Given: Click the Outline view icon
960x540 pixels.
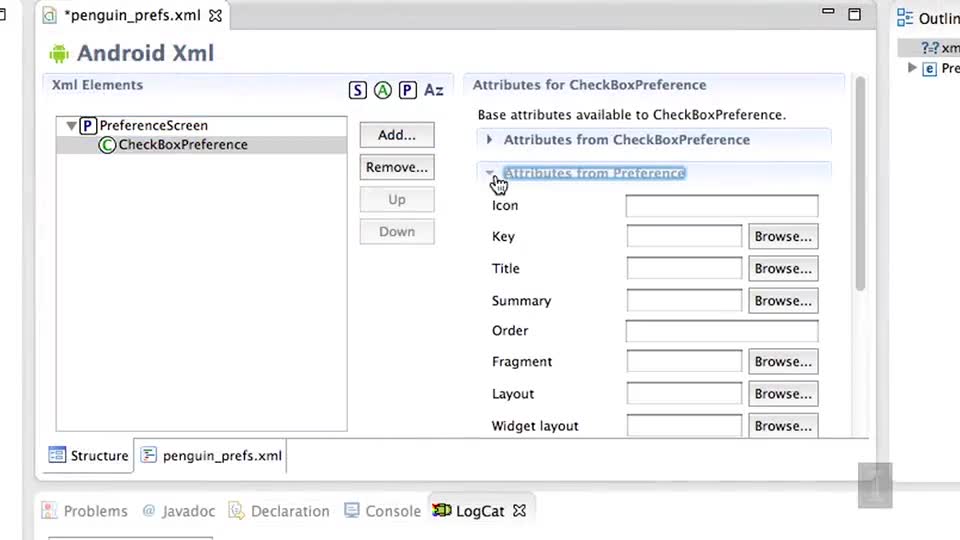Looking at the screenshot, I should 904,18.
